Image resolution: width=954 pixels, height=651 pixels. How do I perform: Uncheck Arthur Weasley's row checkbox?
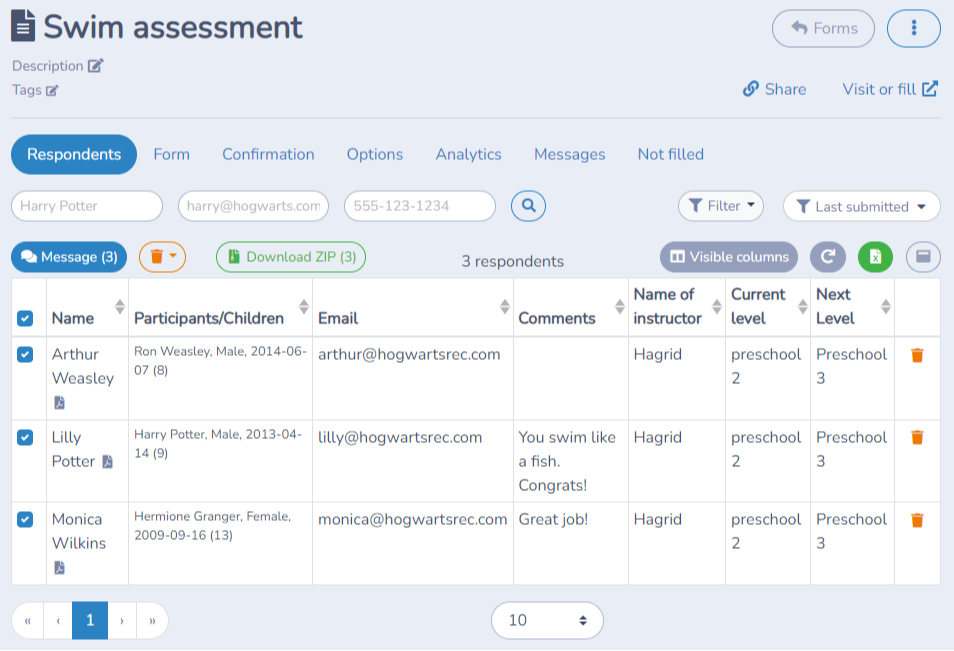25,354
